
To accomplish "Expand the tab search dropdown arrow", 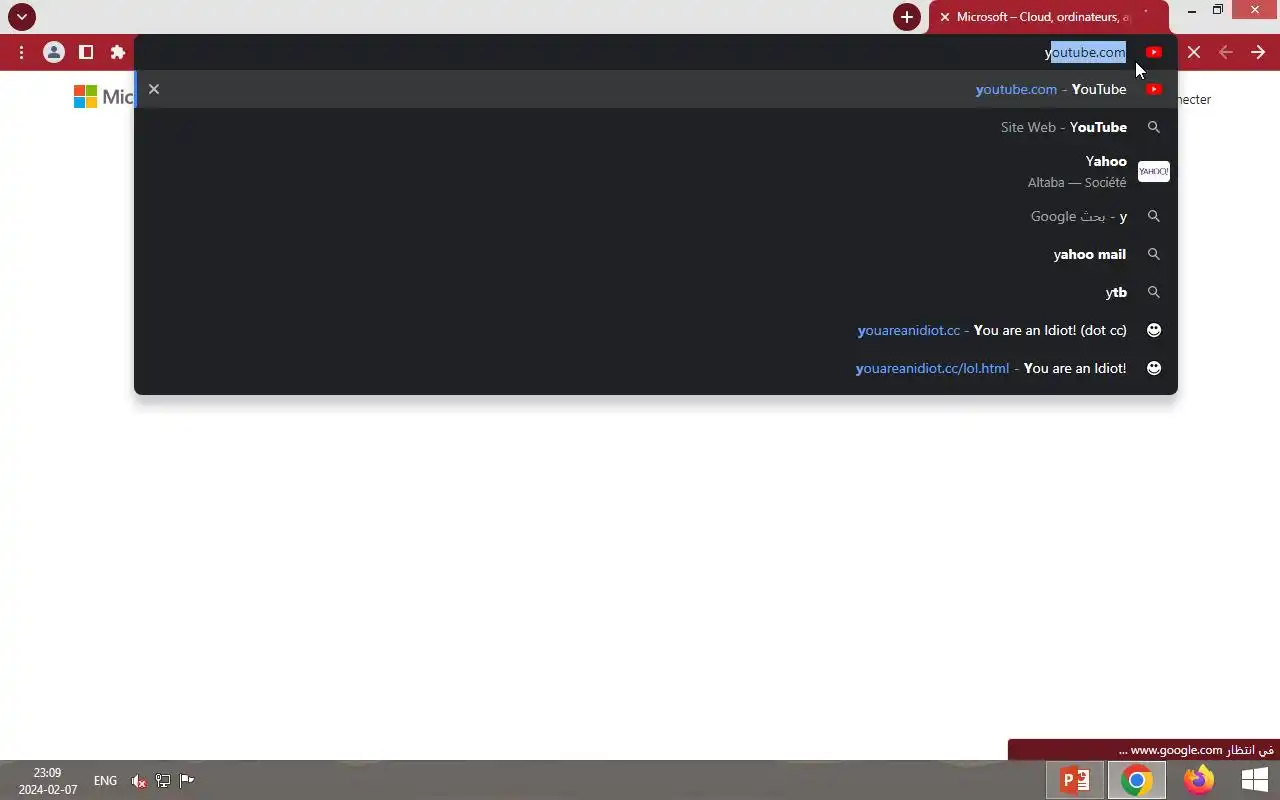I will click(21, 17).
